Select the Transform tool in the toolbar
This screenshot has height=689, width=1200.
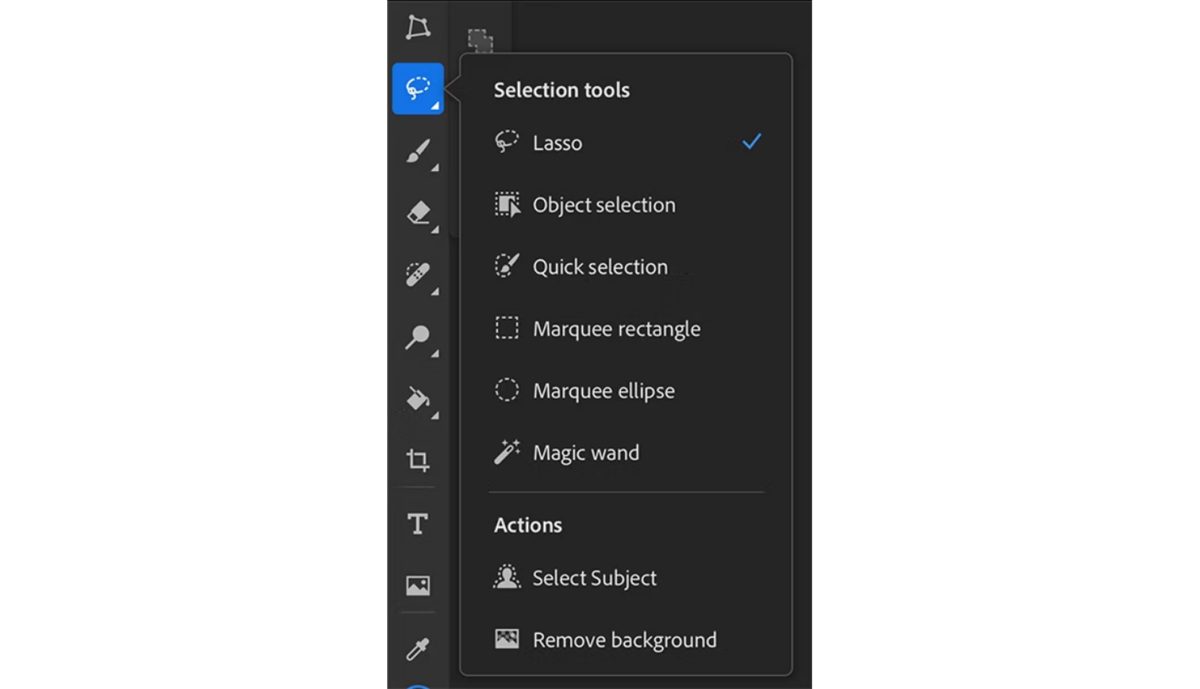point(418,27)
